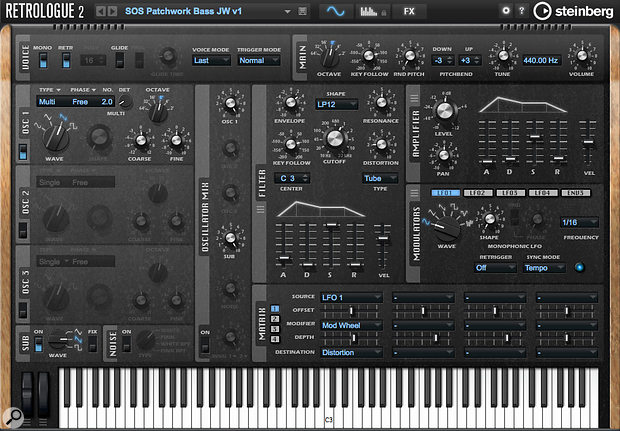This screenshot has height=431, width=620.
Task: Open the Filter envelope menu icon
Action: click(260, 209)
